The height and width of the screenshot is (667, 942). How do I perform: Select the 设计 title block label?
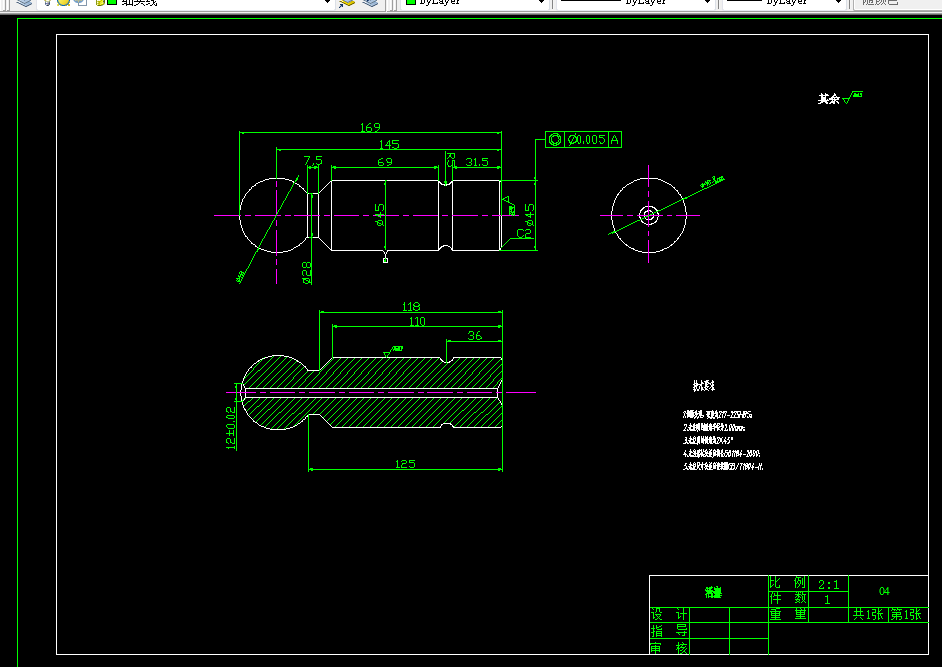pyautogui.click(x=669, y=615)
